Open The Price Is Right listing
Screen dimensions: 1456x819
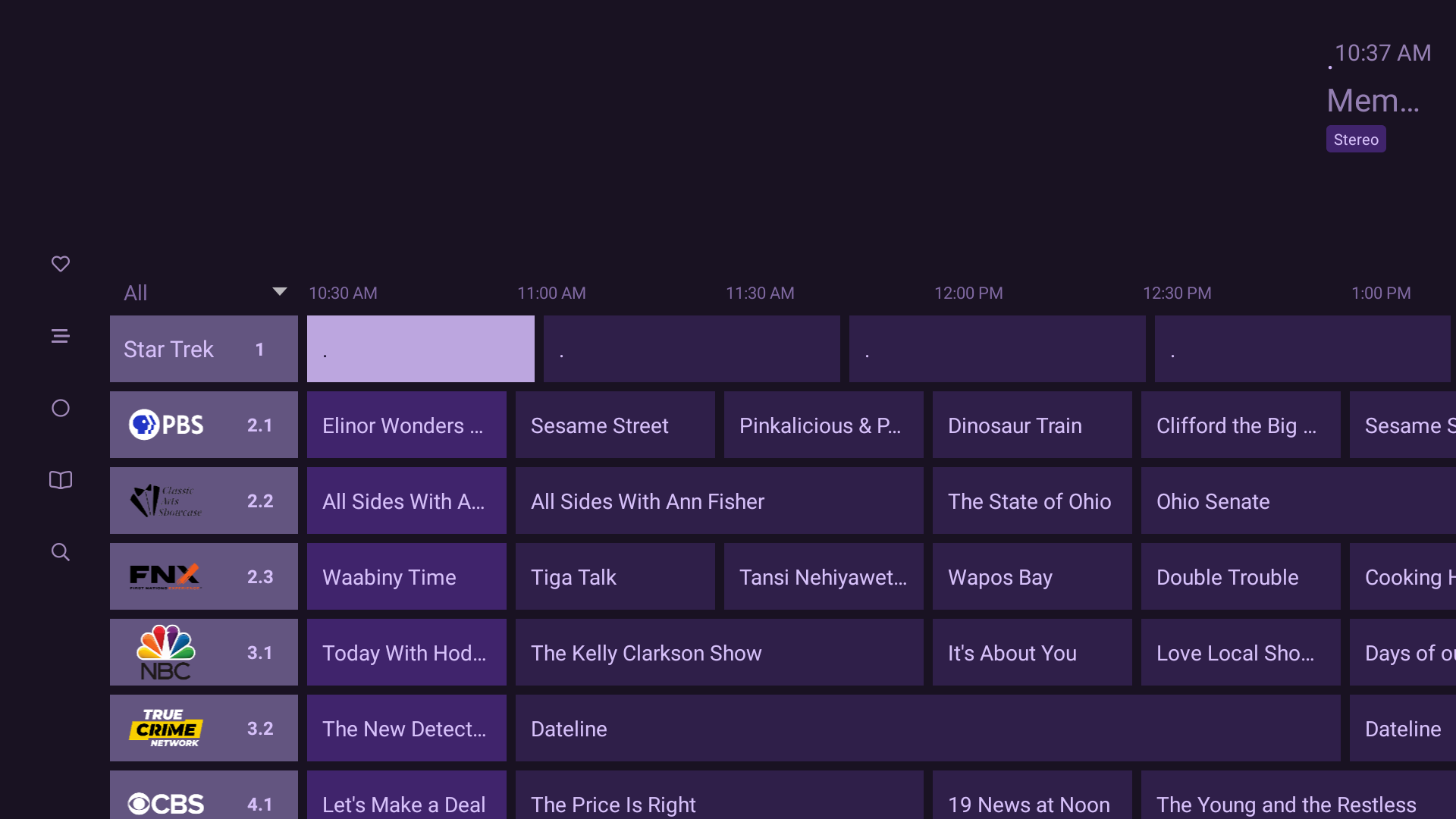[x=719, y=802]
